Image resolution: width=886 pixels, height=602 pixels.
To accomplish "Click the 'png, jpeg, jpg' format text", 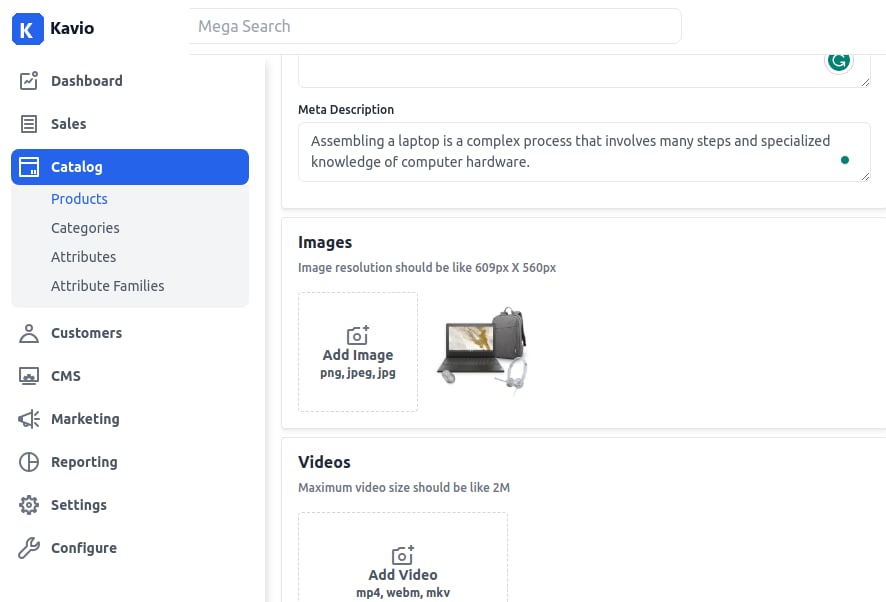I will (358, 373).
